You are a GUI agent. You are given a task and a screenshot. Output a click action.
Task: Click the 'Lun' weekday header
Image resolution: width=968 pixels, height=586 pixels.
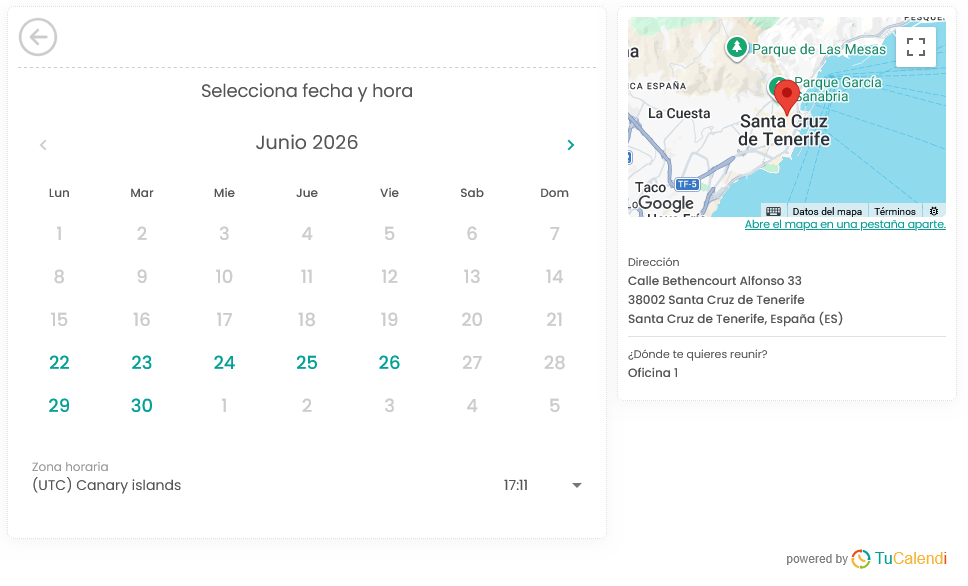(59, 193)
